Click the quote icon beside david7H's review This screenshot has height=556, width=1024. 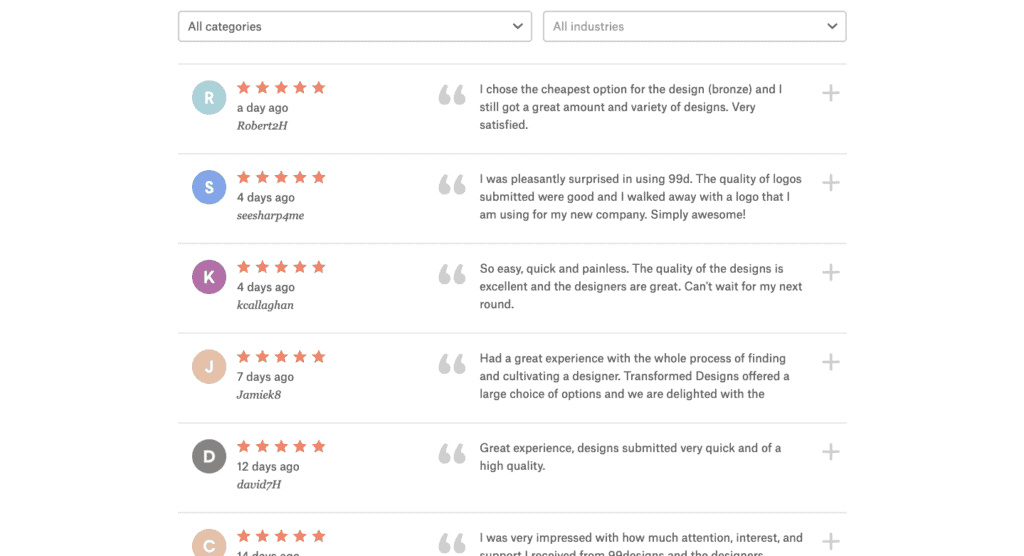tap(452, 453)
